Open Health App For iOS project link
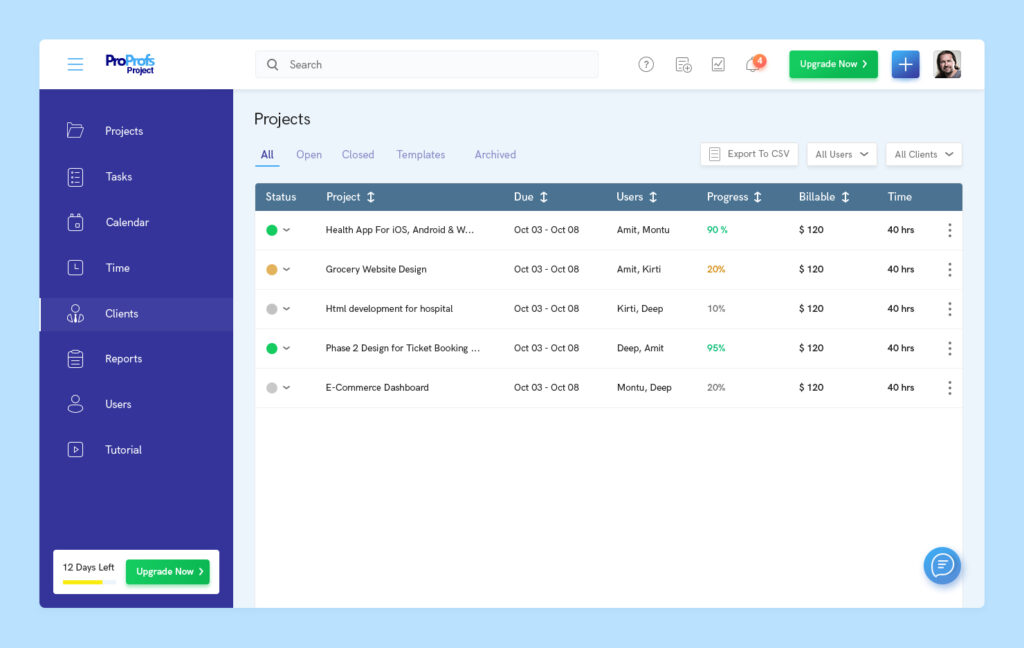The width and height of the screenshot is (1024, 648). point(400,230)
